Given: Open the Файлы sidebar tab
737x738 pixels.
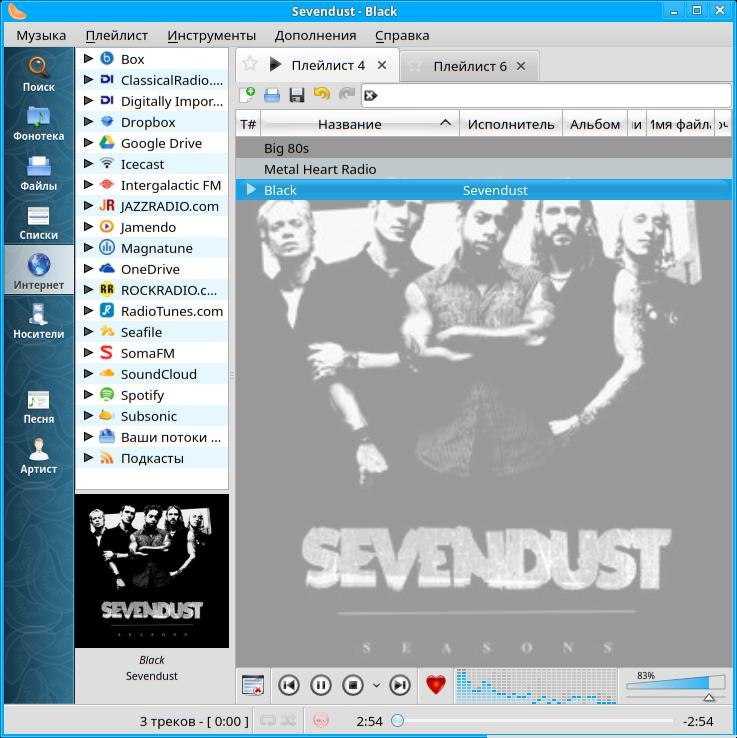Looking at the screenshot, I should (39, 173).
